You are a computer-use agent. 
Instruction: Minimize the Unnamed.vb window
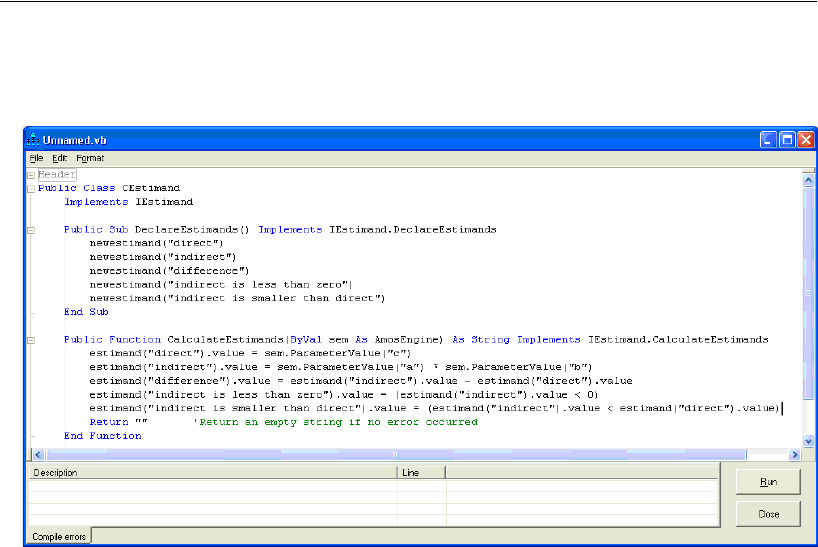click(768, 140)
